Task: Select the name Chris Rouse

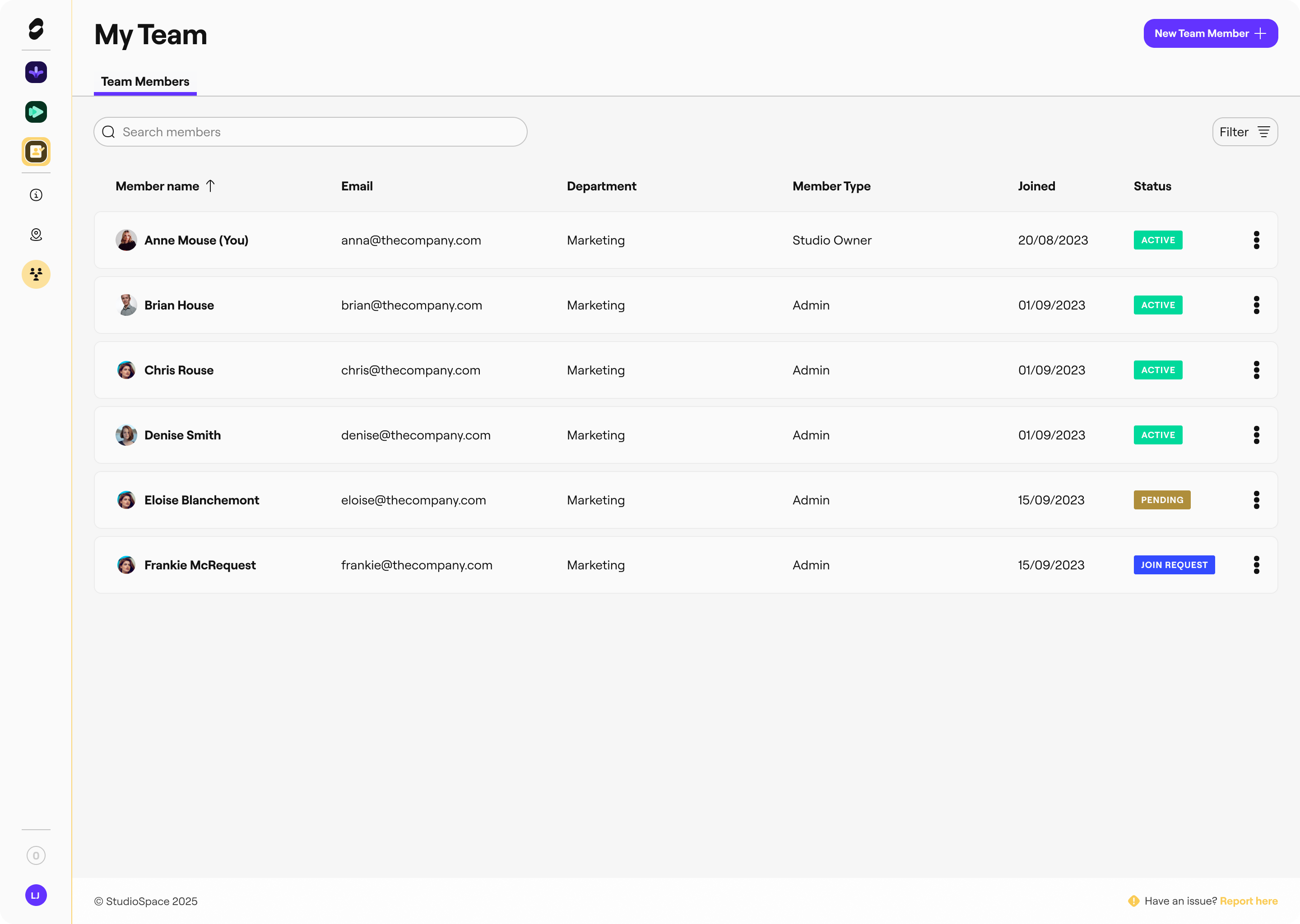Action: tap(179, 370)
